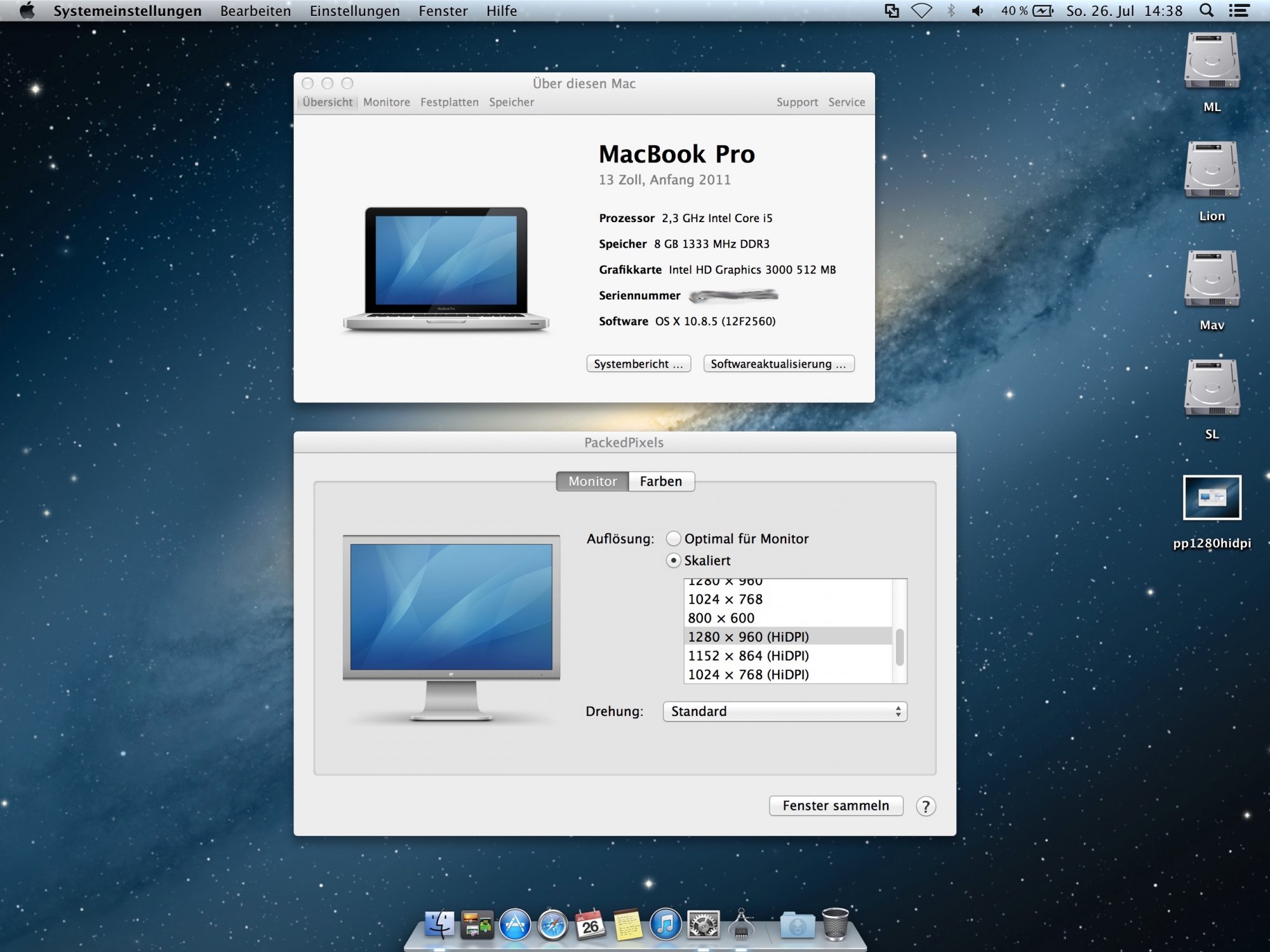The width and height of the screenshot is (1270, 952).
Task: Open the Fenster menu
Action: coord(443,11)
